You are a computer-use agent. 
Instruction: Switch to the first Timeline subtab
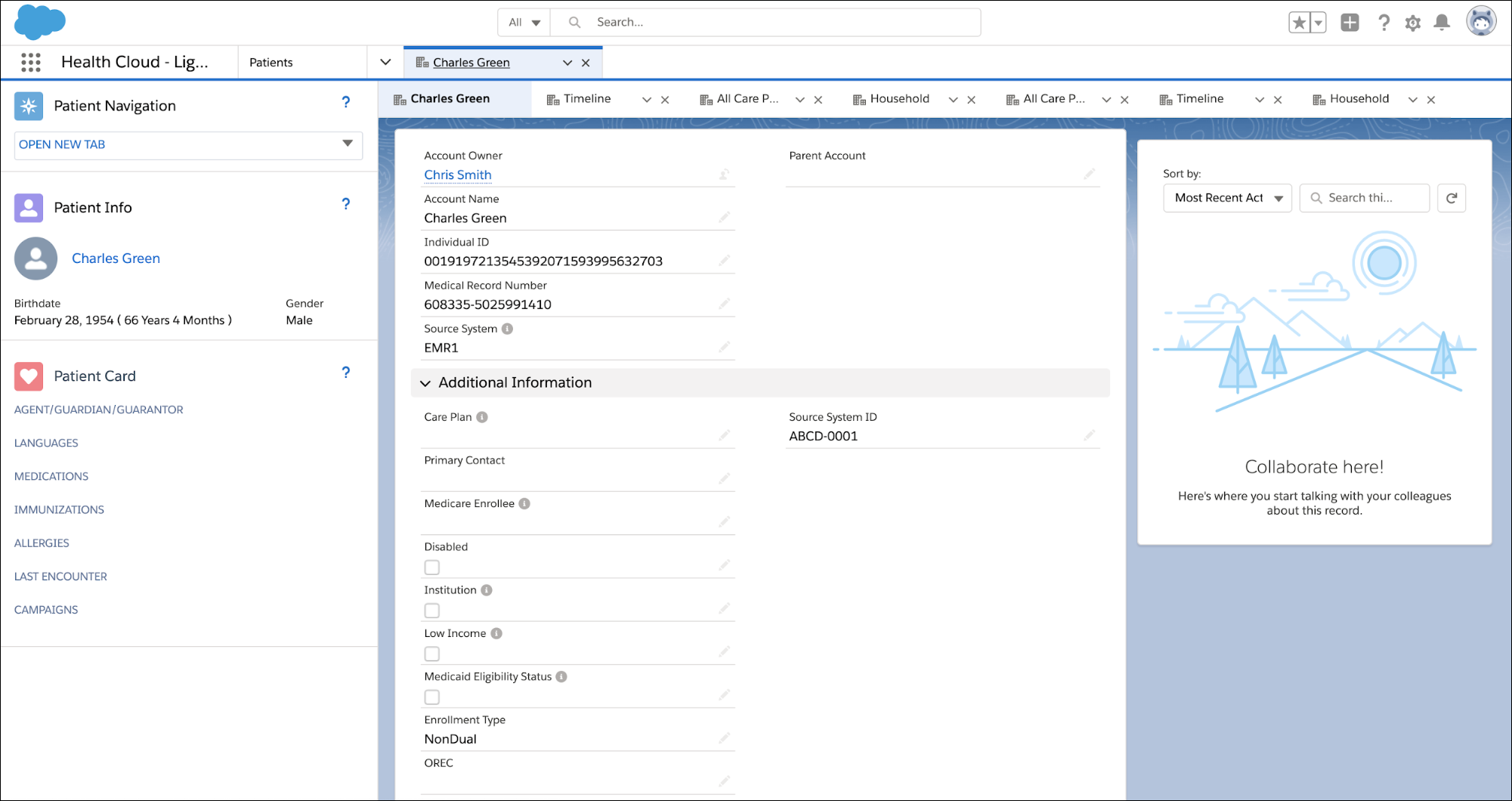tap(586, 99)
